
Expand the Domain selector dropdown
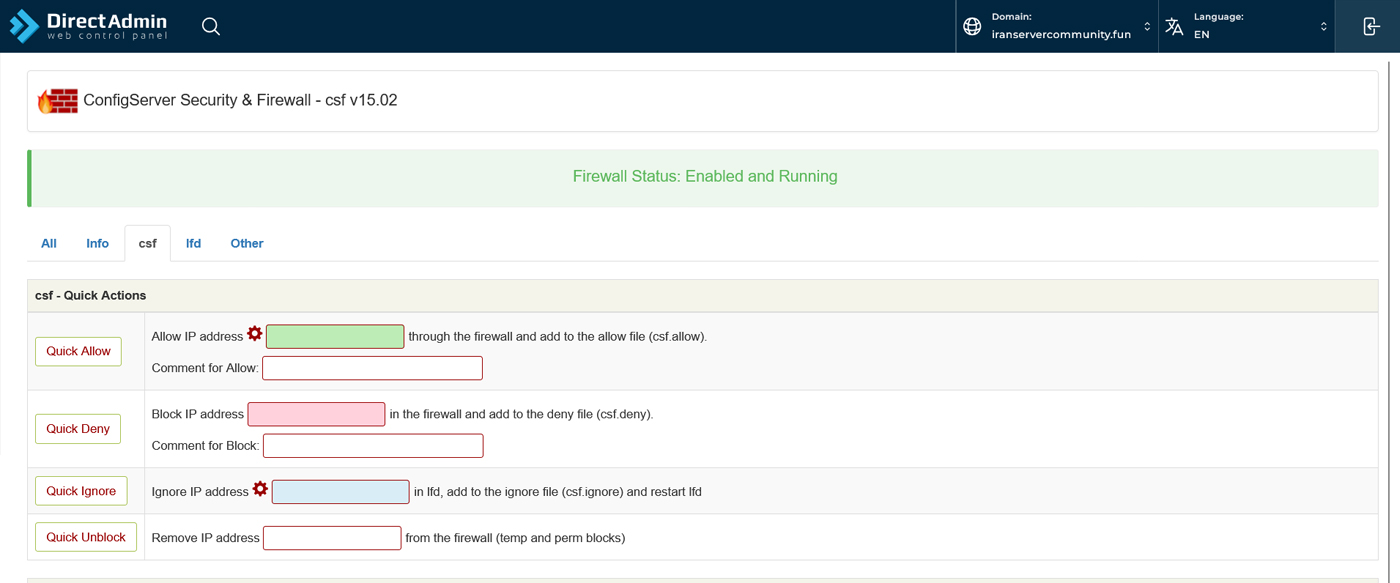point(1147,26)
